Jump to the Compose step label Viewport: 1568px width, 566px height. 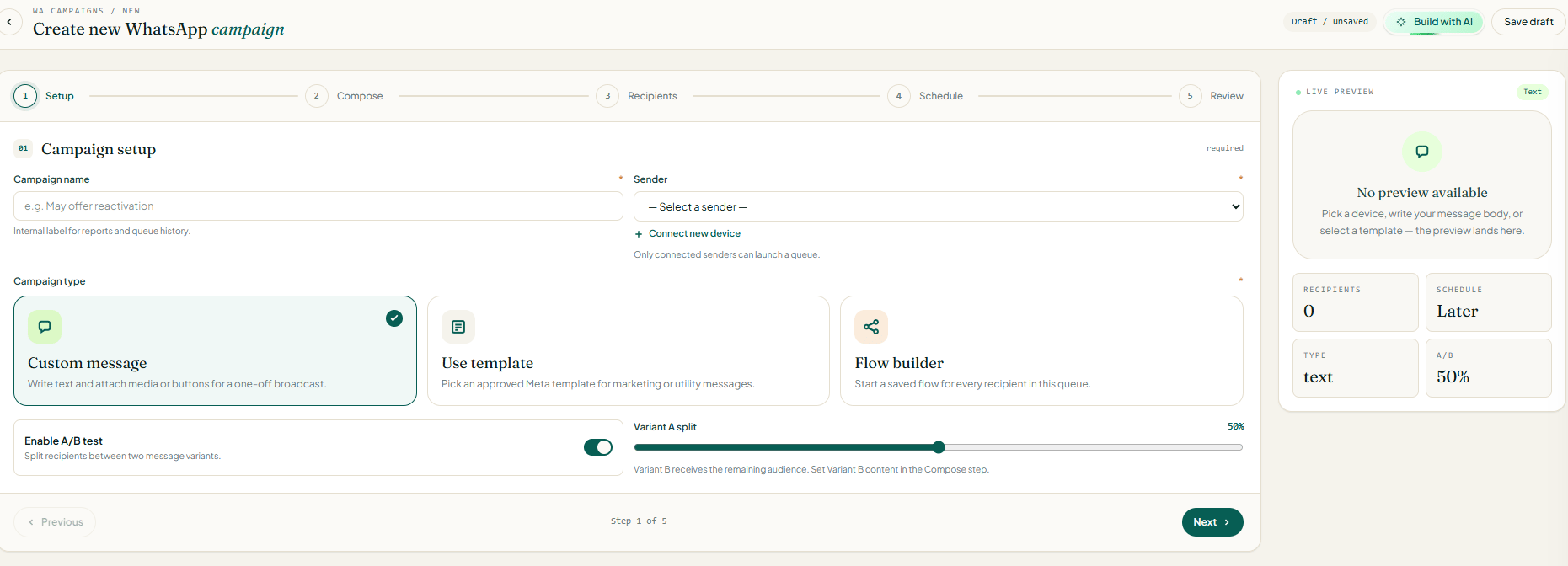360,96
